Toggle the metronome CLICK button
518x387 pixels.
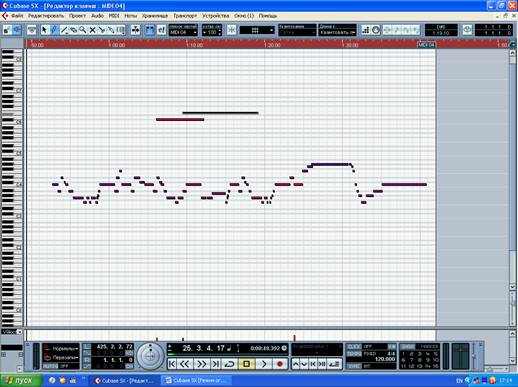[354, 347]
